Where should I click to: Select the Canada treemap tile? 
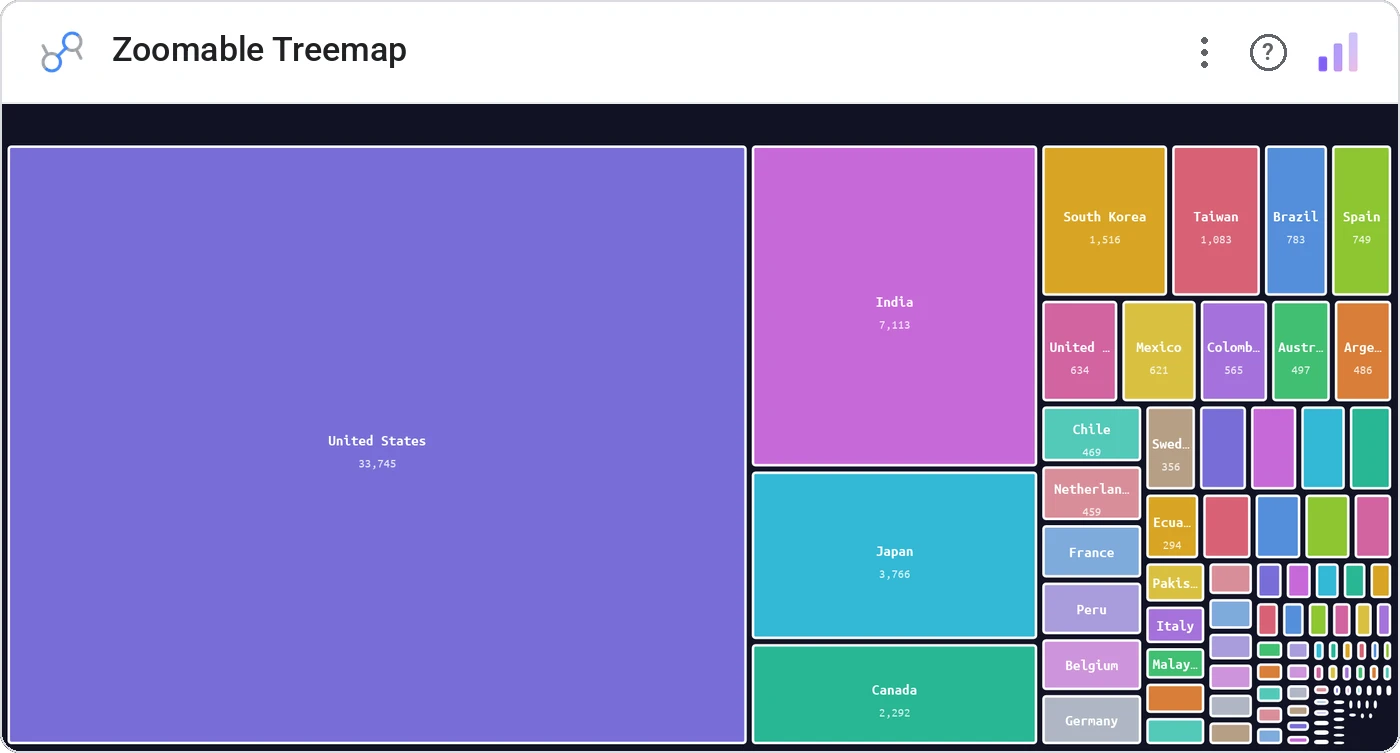tap(894, 694)
